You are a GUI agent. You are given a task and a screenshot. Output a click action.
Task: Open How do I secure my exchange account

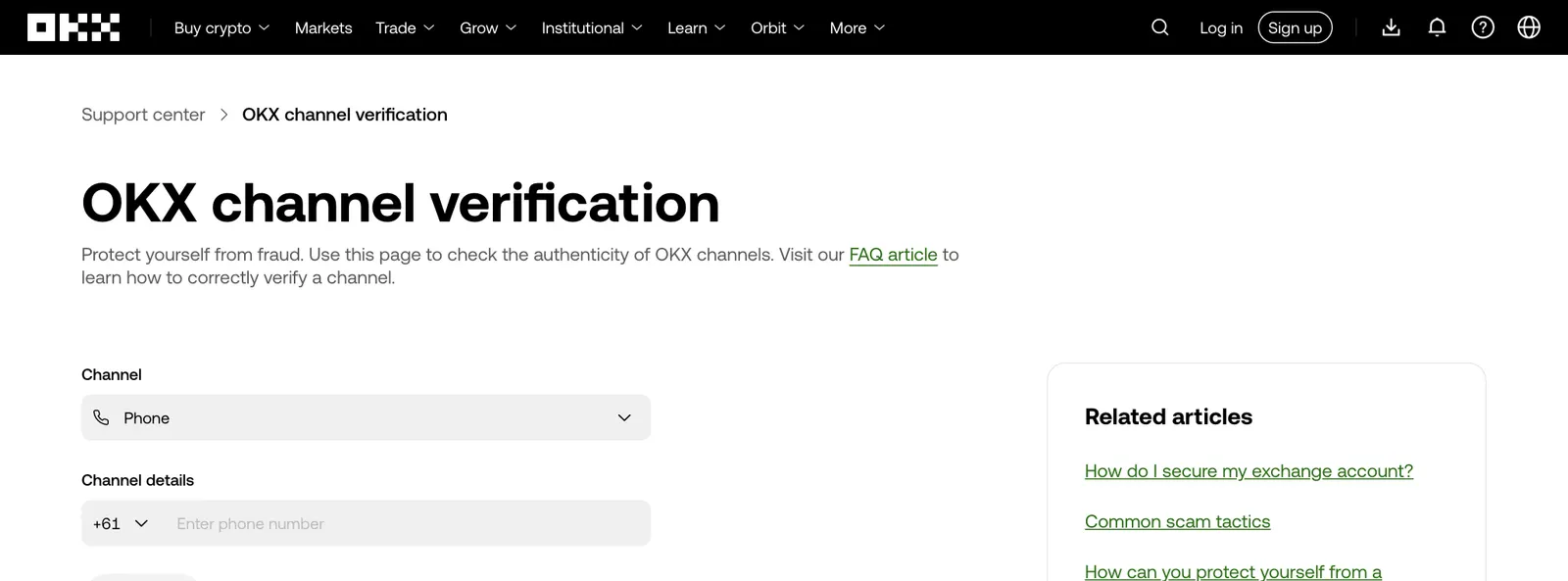coord(1249,471)
